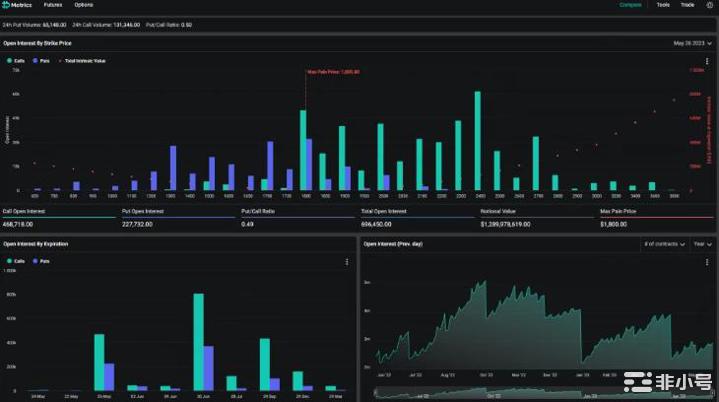Click the Tools button
Image resolution: width=719 pixels, height=402 pixels.
[663, 5]
